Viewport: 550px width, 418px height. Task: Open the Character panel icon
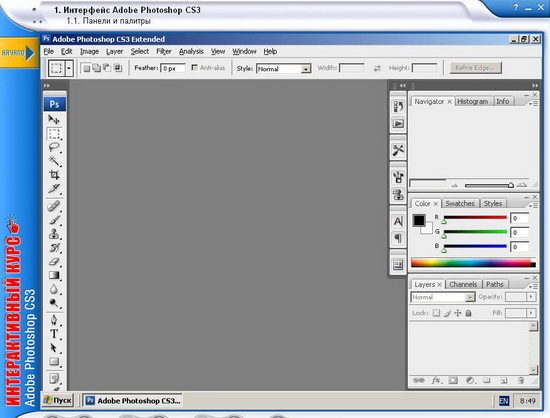[x=398, y=221]
